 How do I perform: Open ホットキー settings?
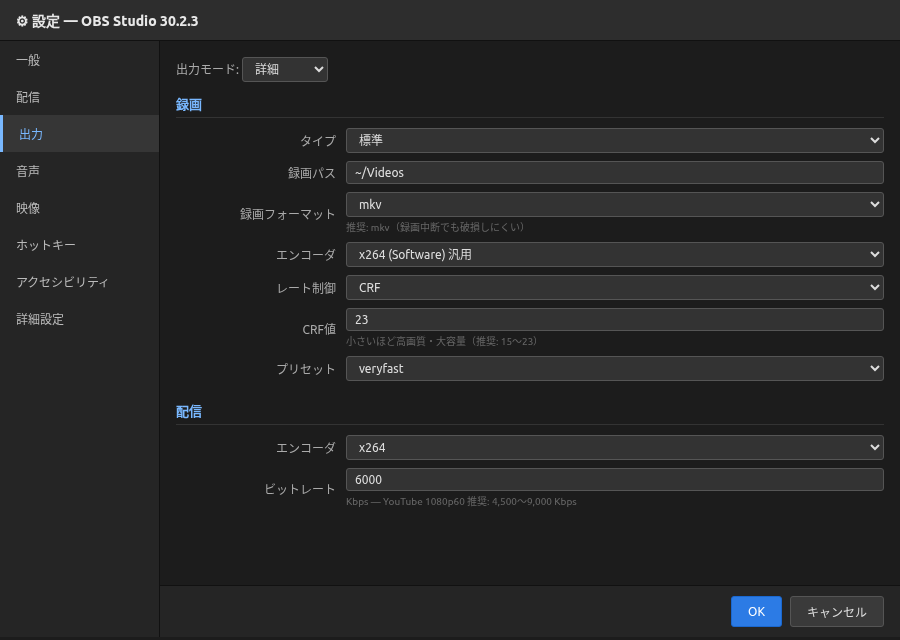[x=79, y=245]
